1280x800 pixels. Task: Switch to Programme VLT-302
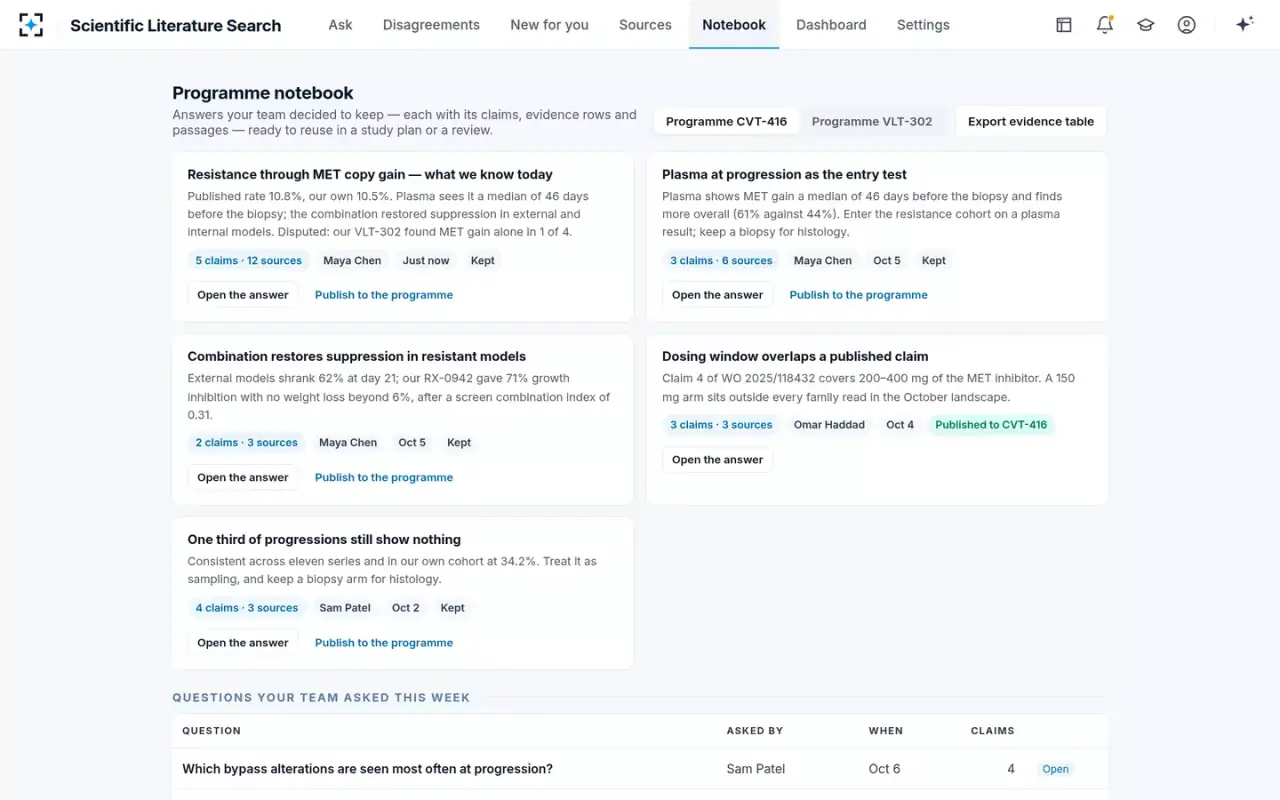click(x=872, y=121)
